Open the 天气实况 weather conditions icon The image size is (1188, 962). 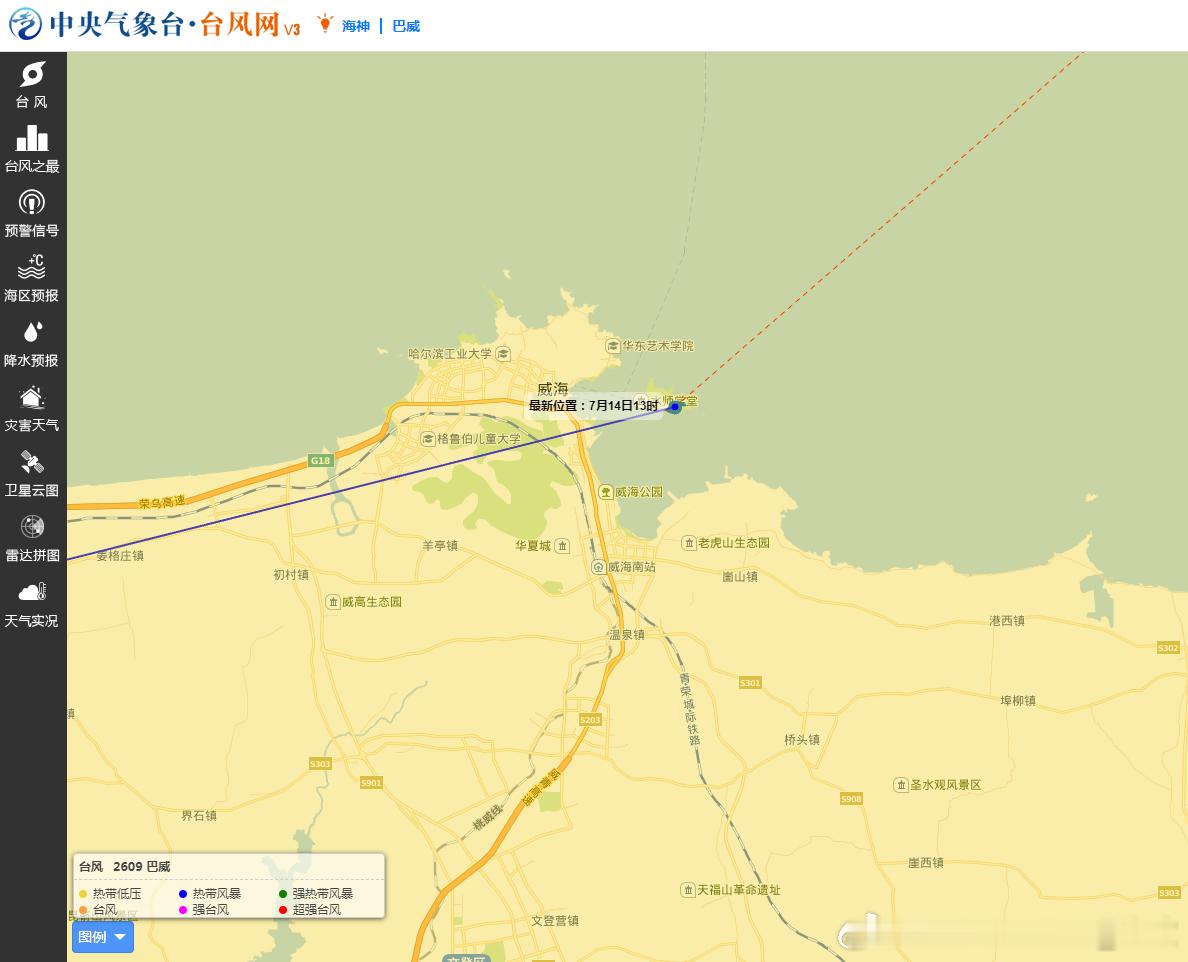tap(32, 591)
